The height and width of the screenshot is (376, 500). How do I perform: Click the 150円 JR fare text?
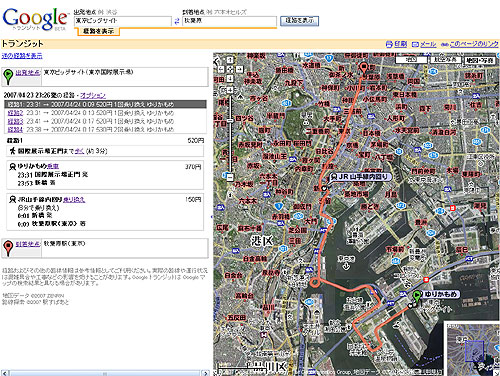pyautogui.click(x=193, y=199)
